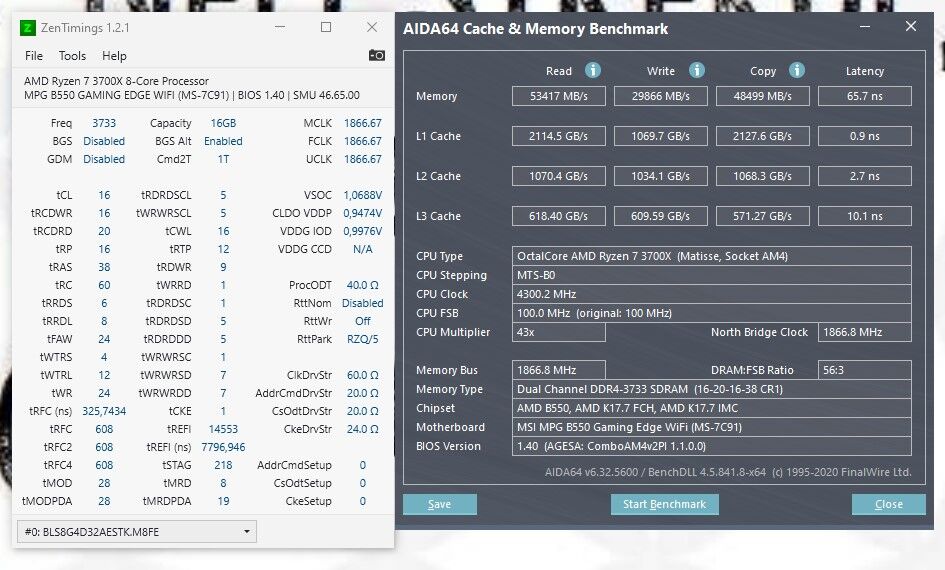
Task: Select L2 Cache read value 1070.4 GB/s
Action: point(559,176)
